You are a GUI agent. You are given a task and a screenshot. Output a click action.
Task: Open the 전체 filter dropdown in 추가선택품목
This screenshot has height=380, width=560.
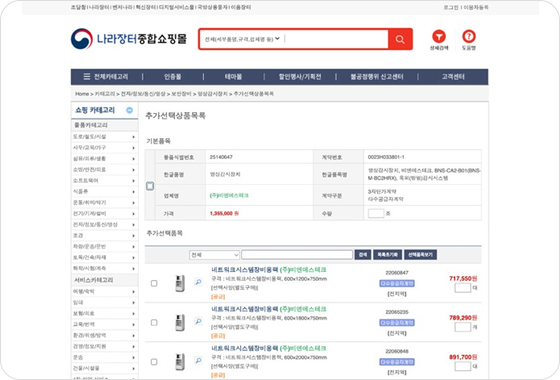coord(214,255)
